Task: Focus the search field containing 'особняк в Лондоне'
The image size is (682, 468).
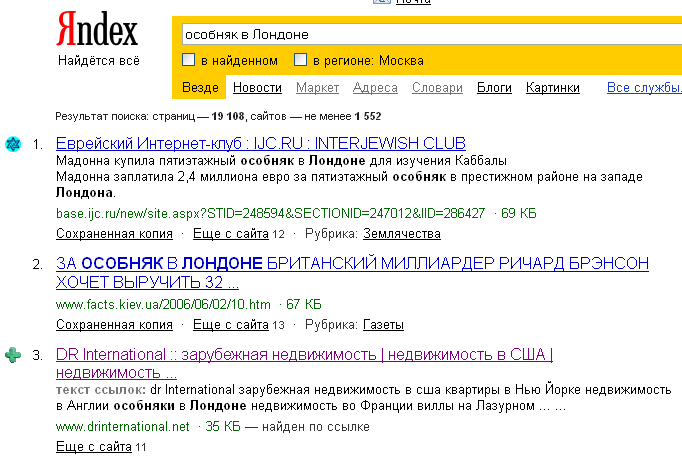Action: (431, 34)
